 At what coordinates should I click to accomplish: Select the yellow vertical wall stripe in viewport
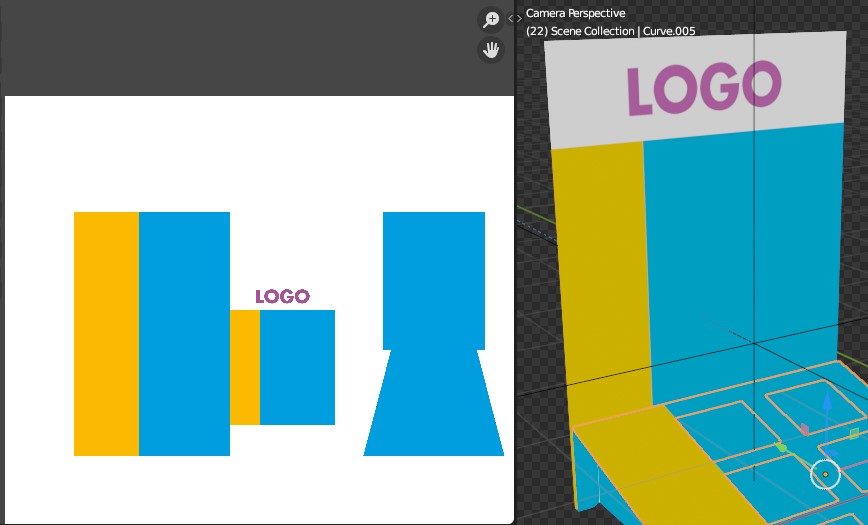(x=603, y=274)
